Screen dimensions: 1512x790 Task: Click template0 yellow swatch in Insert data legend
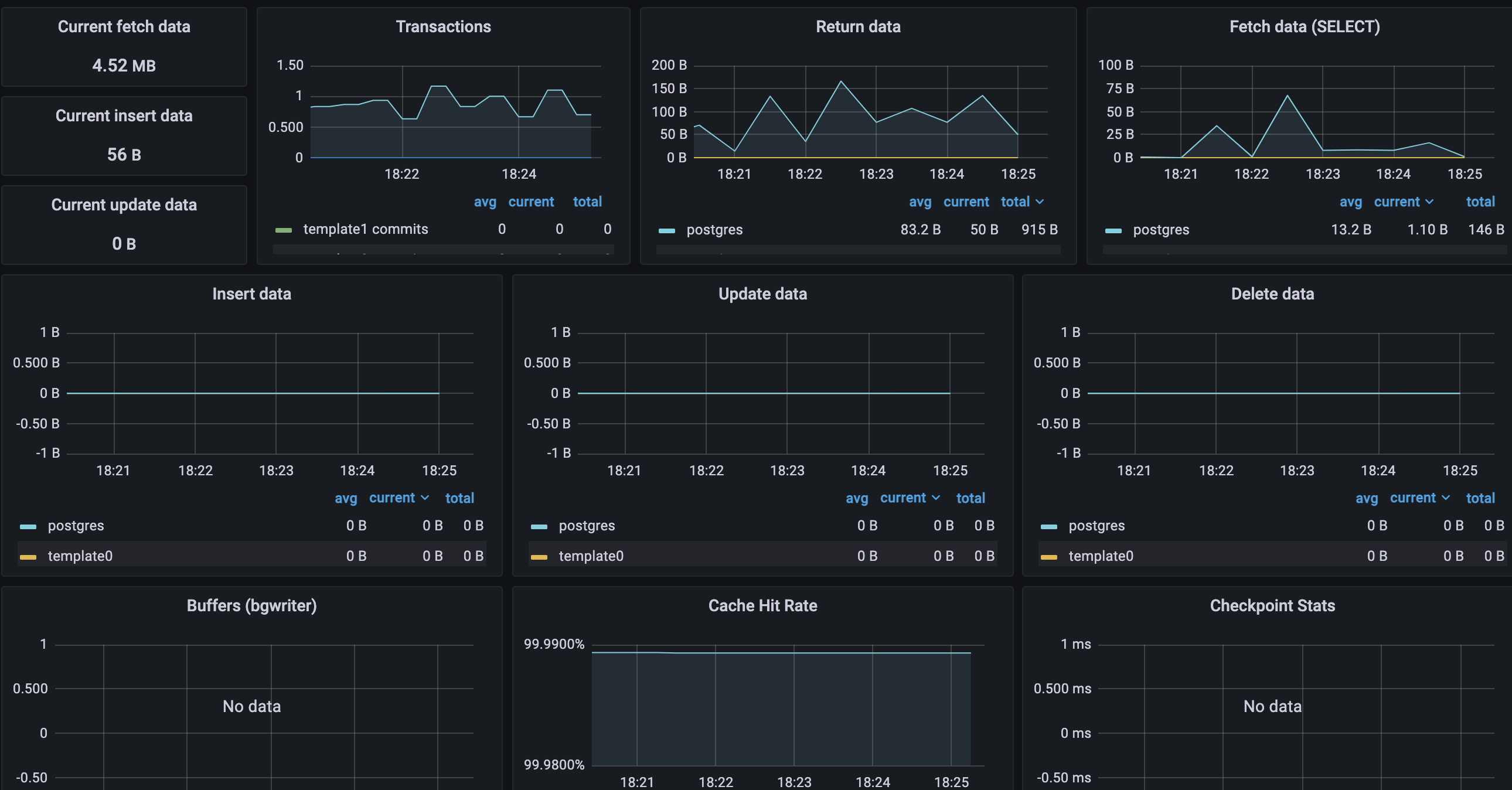28,557
